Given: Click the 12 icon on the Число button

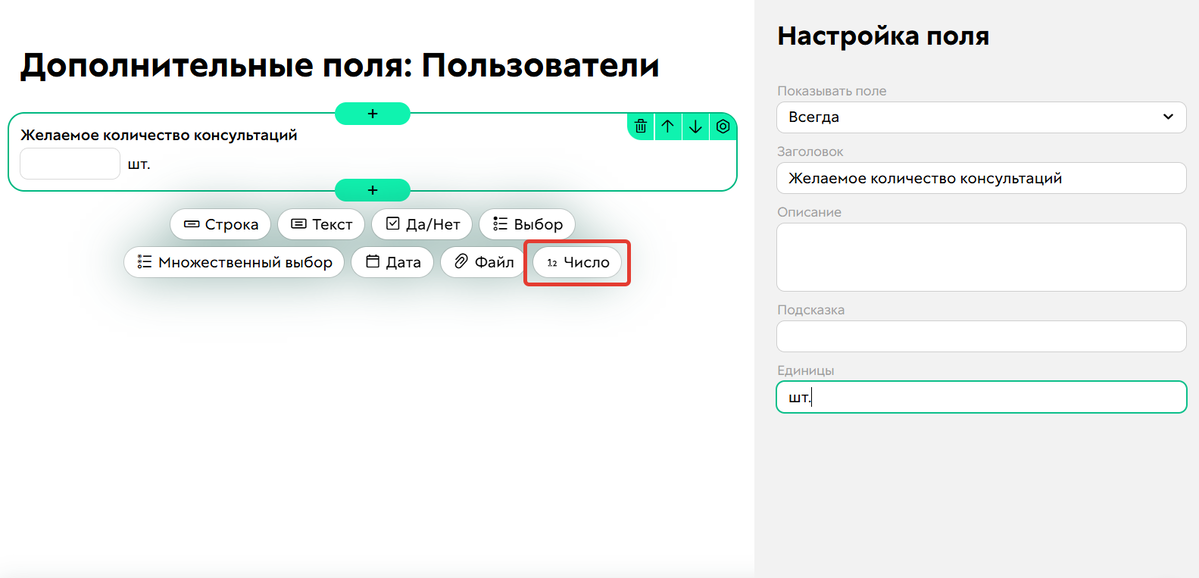Looking at the screenshot, I should [555, 262].
